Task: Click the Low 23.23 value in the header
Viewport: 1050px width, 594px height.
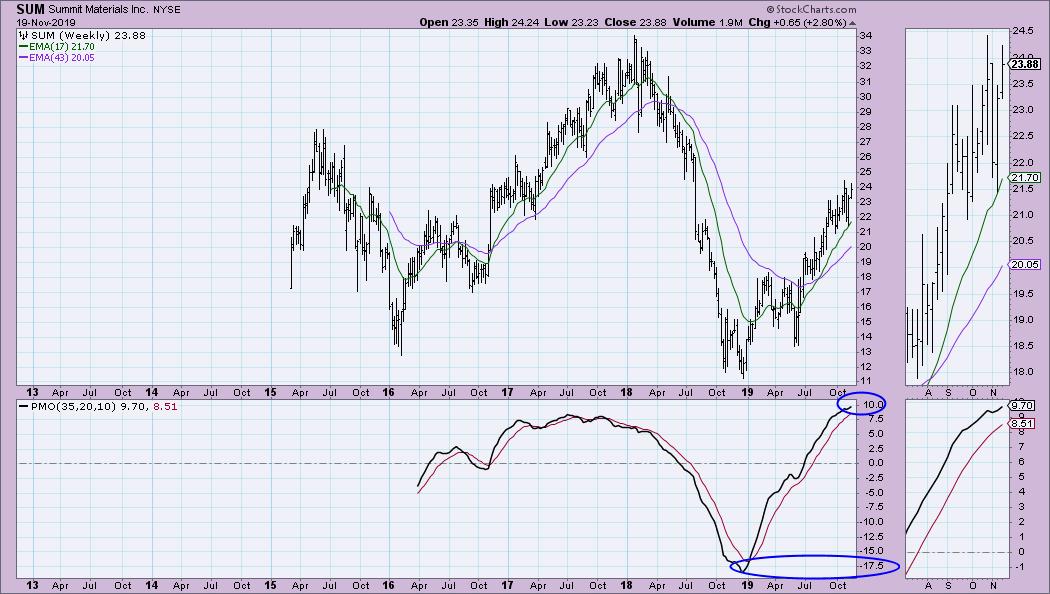Action: (573, 22)
